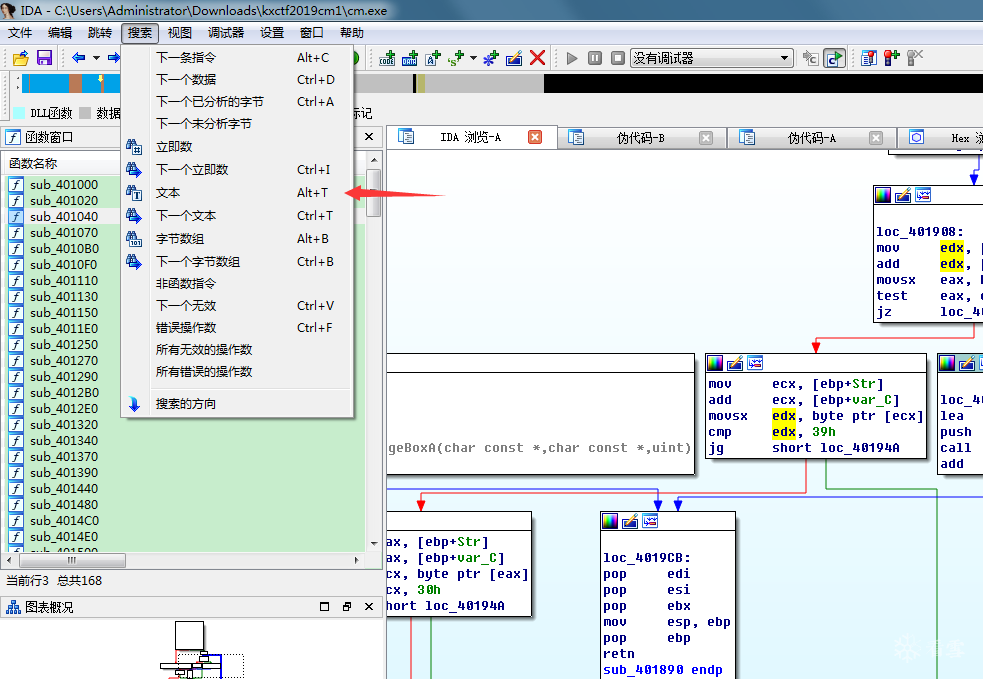Click the blue asterisk toolbar icon
983x679 pixels.
click(491, 58)
